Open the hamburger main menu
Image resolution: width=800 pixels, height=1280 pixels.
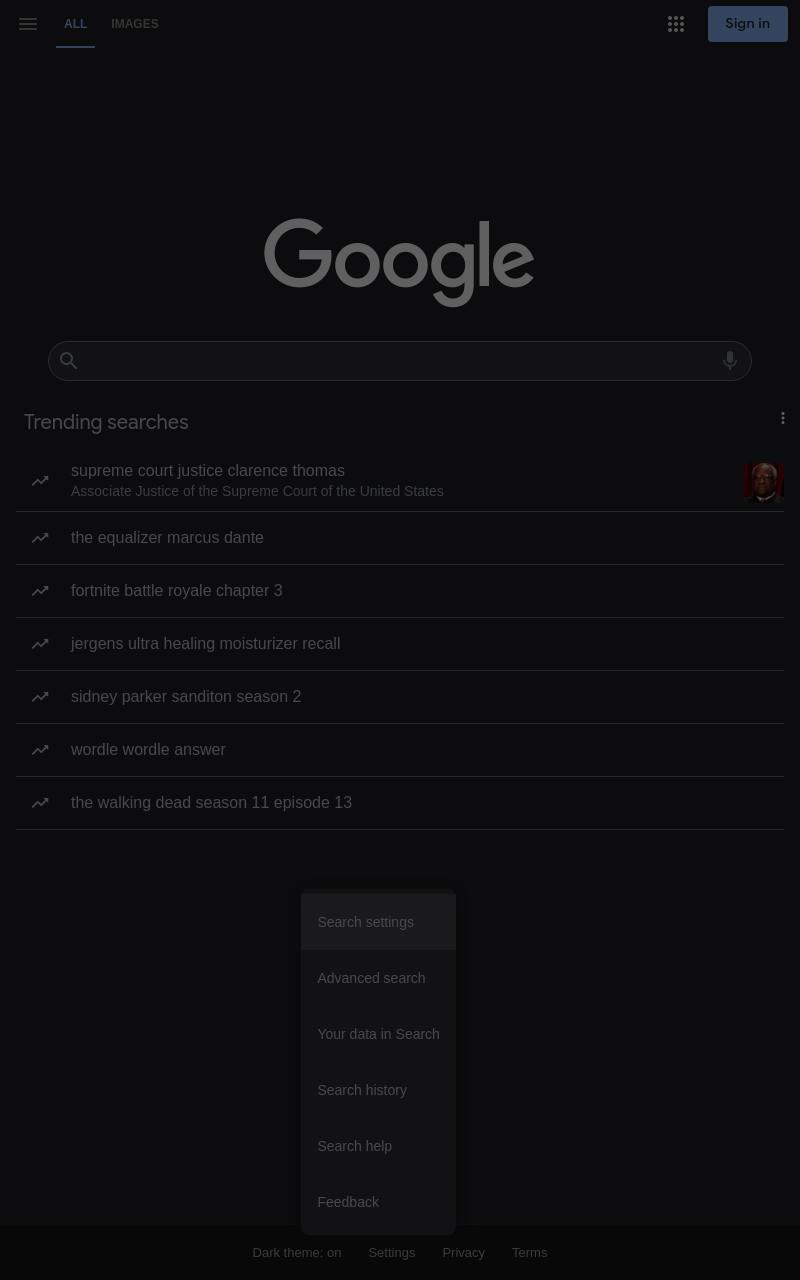[x=28, y=24]
